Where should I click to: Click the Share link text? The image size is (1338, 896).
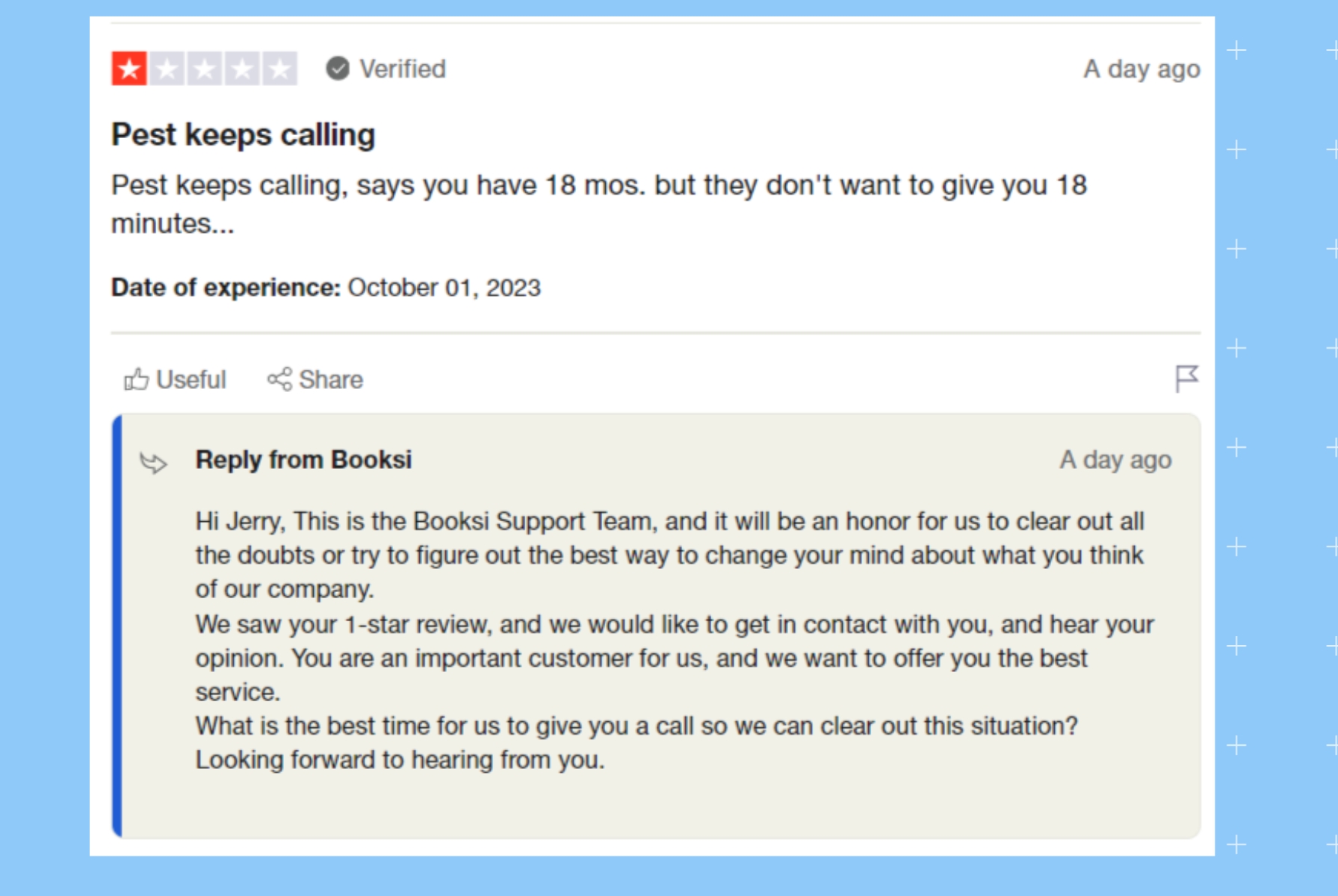[x=331, y=379]
